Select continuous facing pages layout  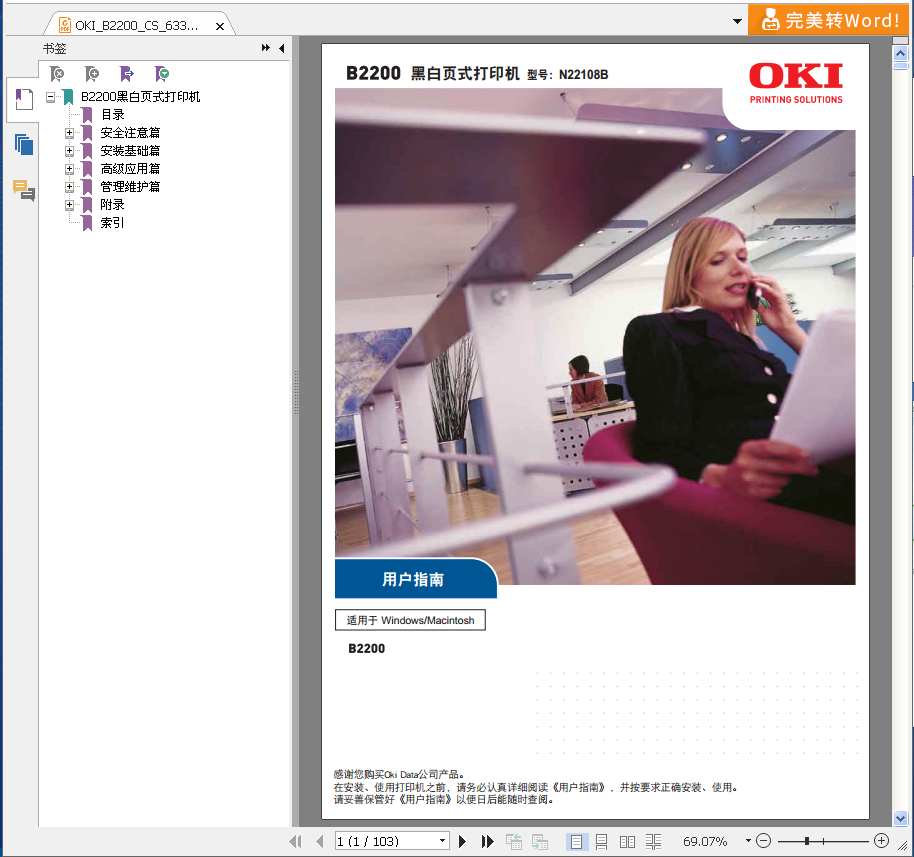click(x=653, y=841)
